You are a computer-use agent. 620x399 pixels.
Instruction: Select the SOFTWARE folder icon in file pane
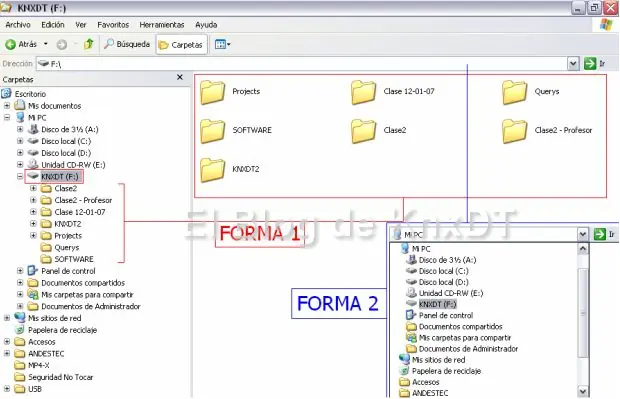point(213,131)
